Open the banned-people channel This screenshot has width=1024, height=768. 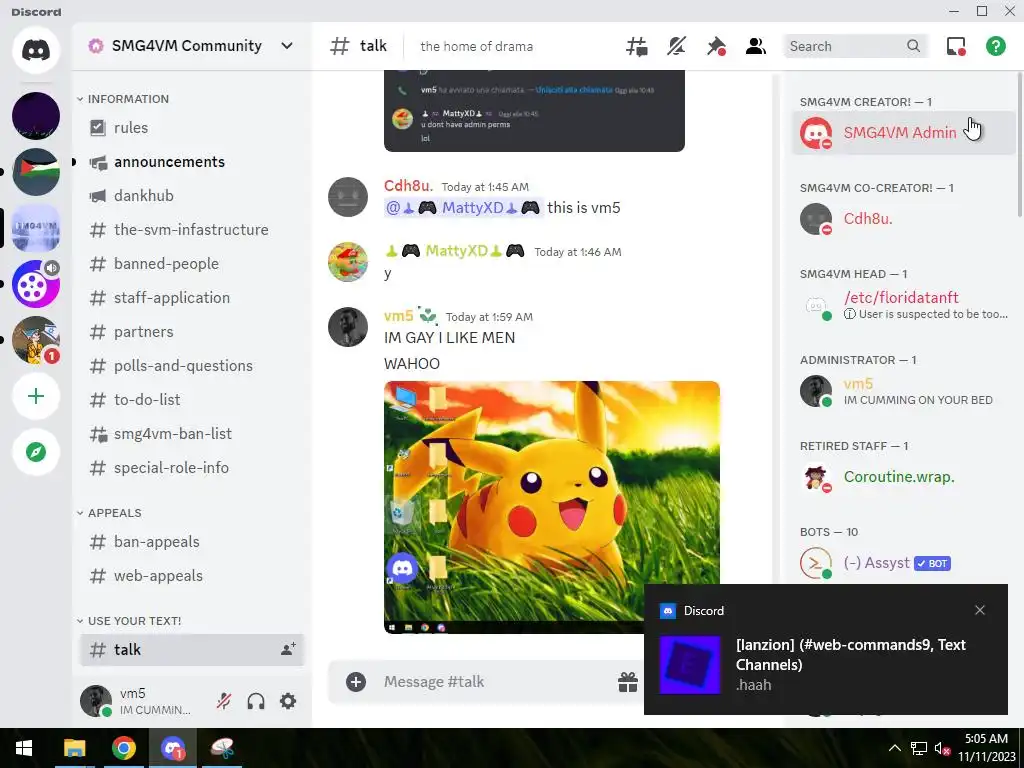(x=191, y=263)
